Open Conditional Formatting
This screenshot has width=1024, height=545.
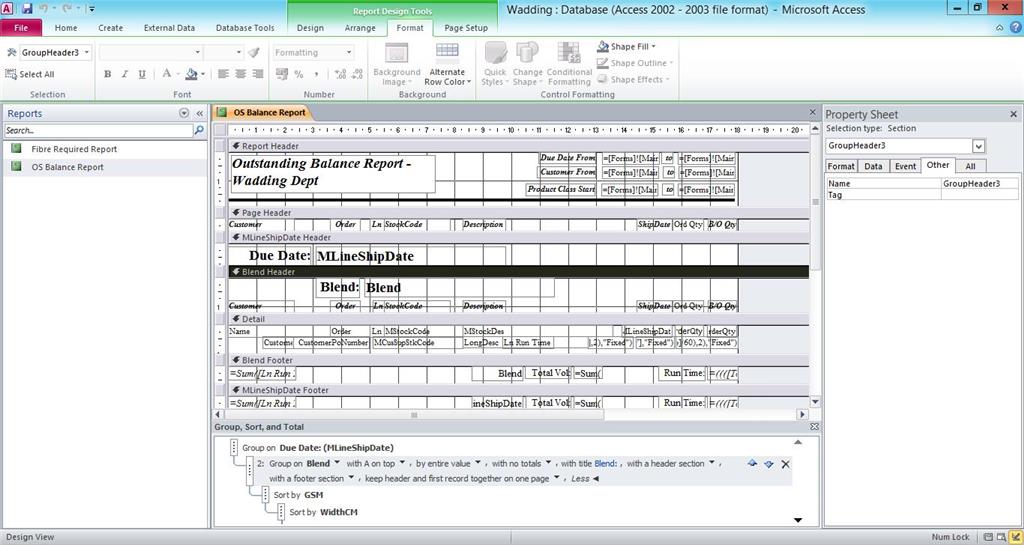pyautogui.click(x=569, y=64)
